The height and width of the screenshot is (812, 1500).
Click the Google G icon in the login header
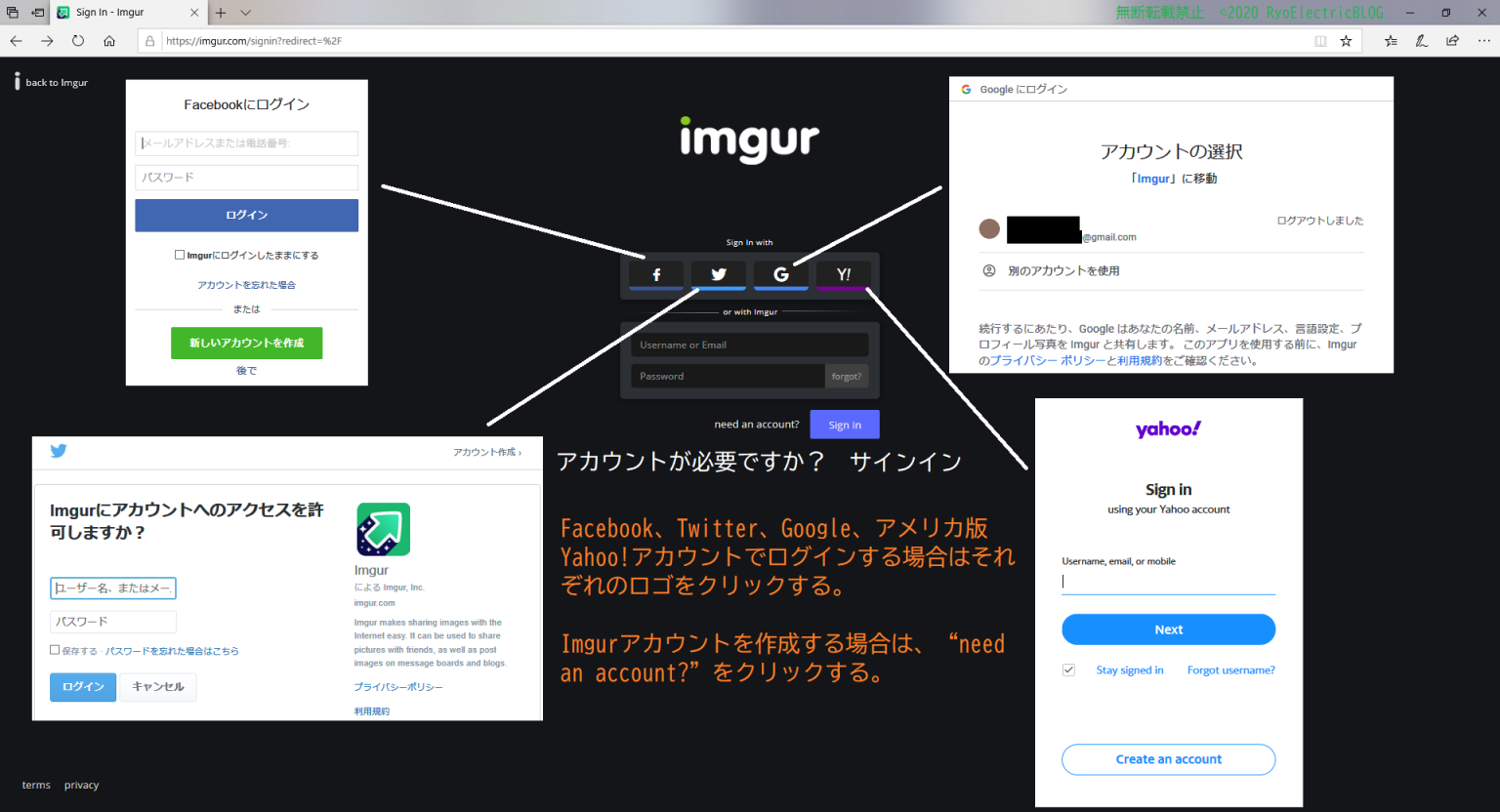coord(965,89)
